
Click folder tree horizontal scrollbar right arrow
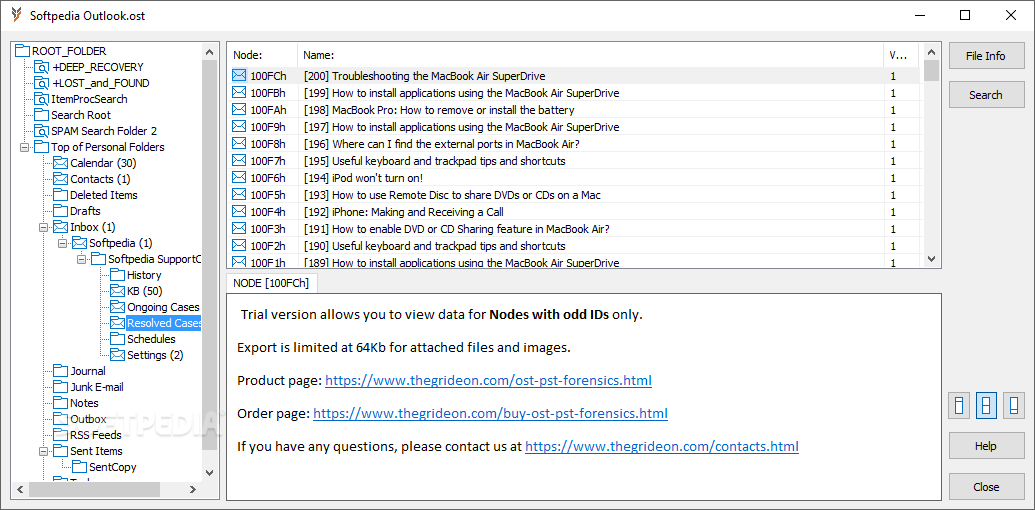pyautogui.click(x=192, y=490)
